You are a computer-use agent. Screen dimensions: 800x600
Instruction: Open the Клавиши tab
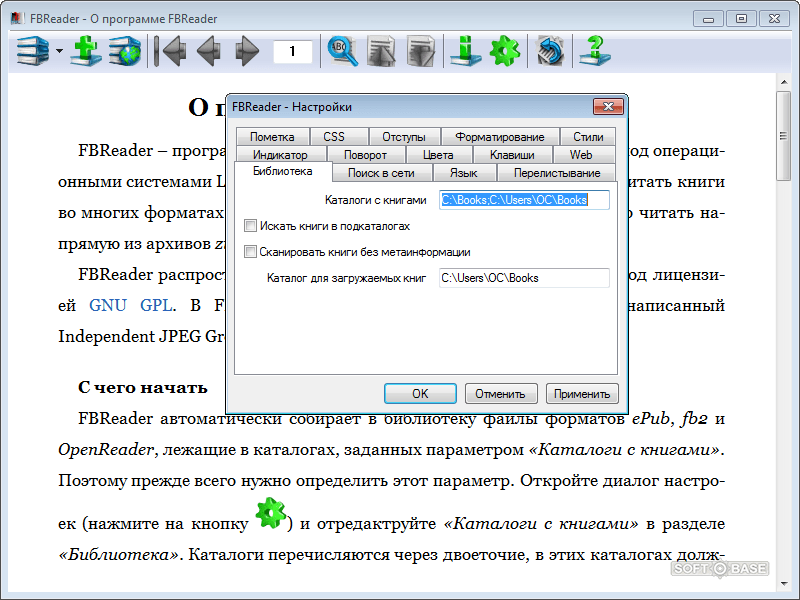coord(512,155)
